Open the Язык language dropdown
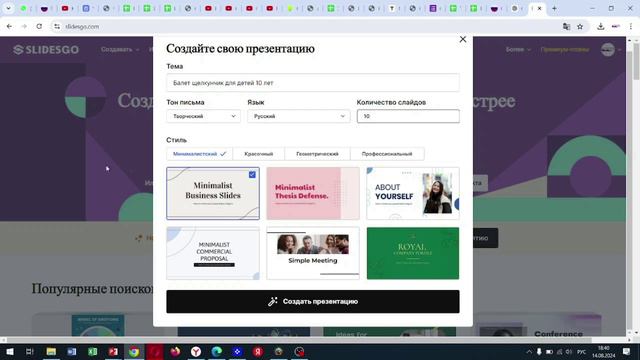The height and width of the screenshot is (360, 640). coord(298,116)
